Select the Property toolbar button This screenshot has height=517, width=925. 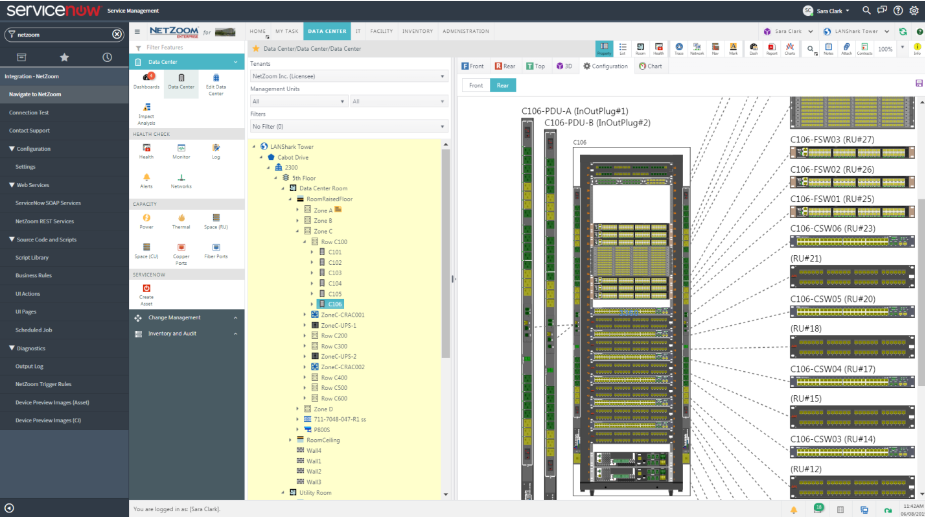(x=604, y=48)
